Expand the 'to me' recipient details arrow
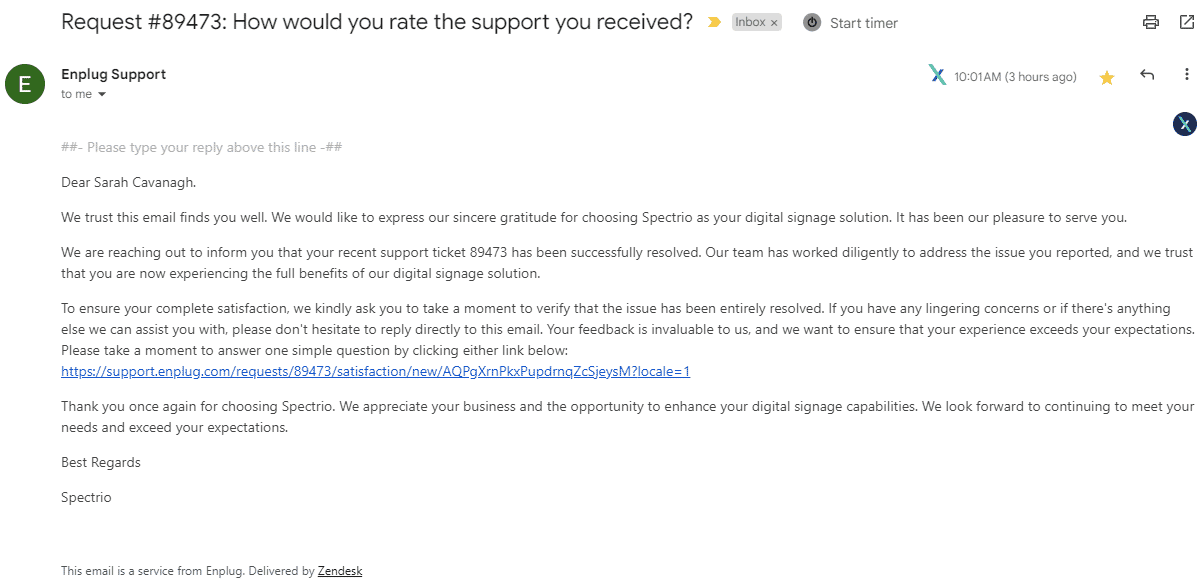The height and width of the screenshot is (585, 1203). pos(102,95)
